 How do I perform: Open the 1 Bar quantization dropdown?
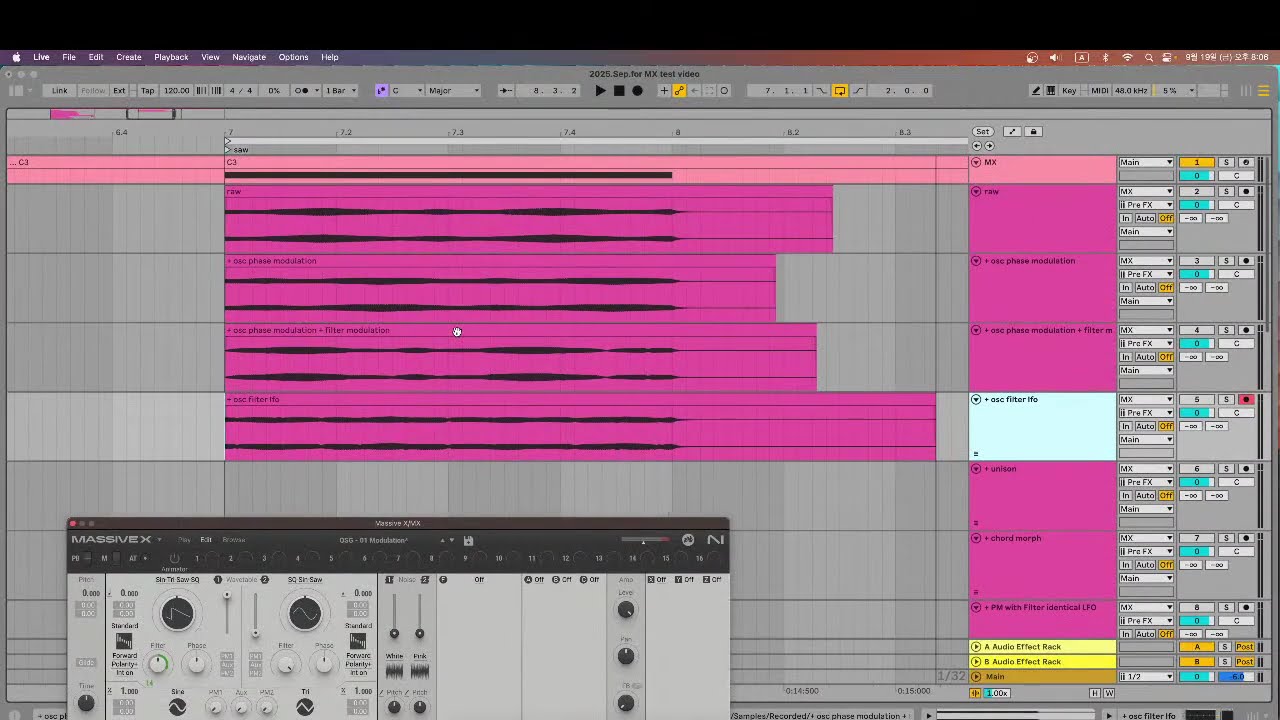point(340,91)
